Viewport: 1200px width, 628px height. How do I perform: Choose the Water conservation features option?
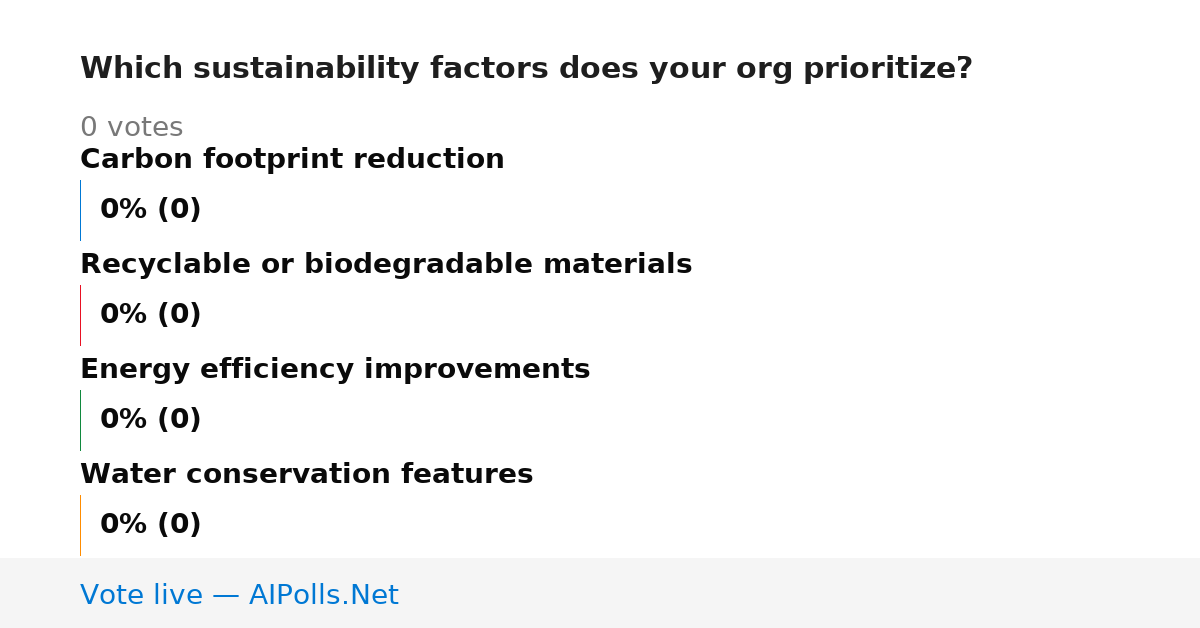pyautogui.click(x=306, y=474)
